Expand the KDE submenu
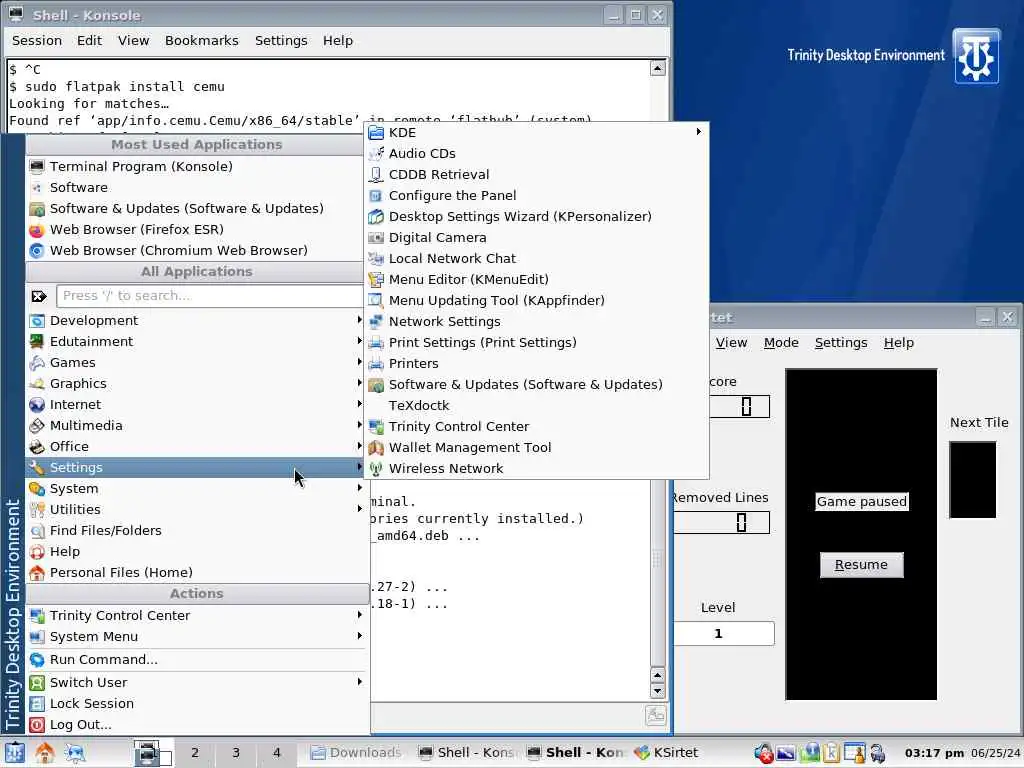Screen dimensions: 1024x768 pyautogui.click(x=537, y=133)
